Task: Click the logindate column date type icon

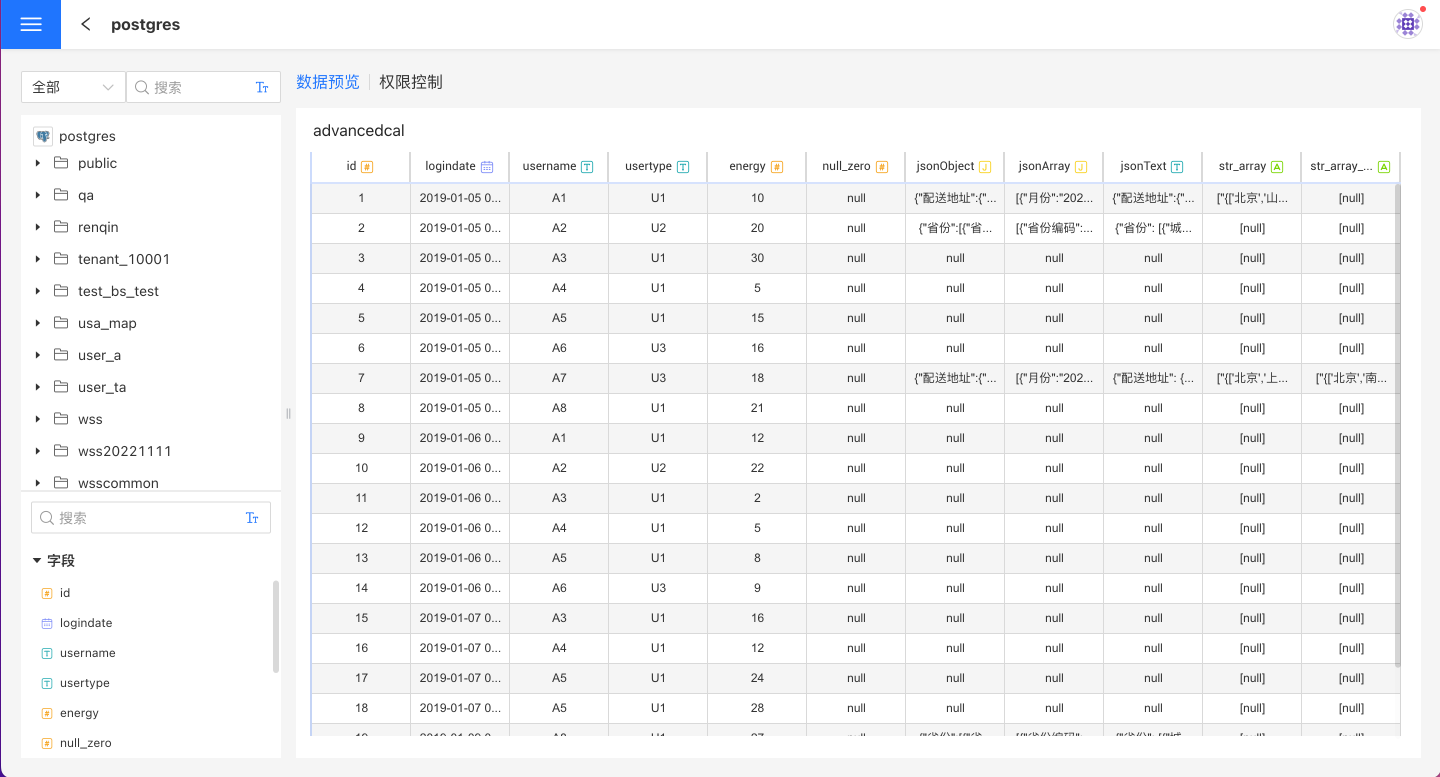Action: [487, 167]
